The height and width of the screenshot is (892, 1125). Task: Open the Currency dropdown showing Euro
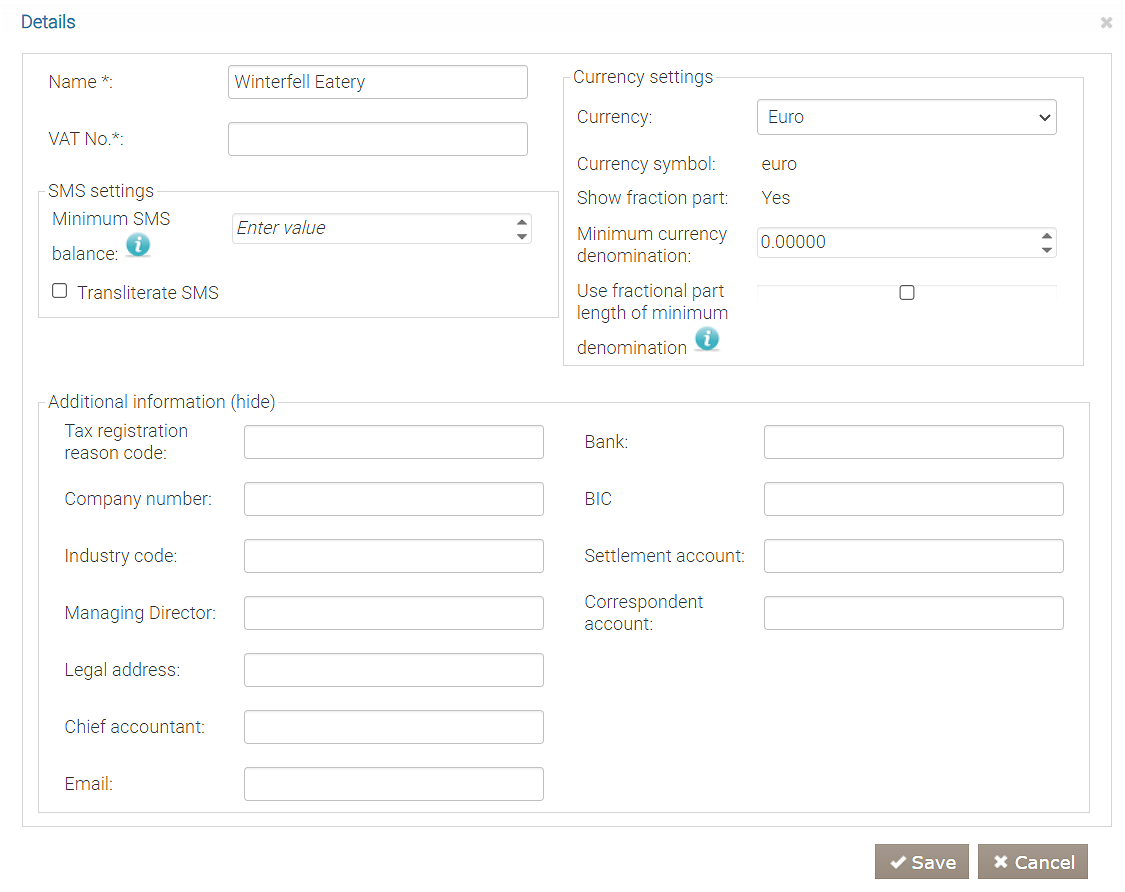pos(906,117)
